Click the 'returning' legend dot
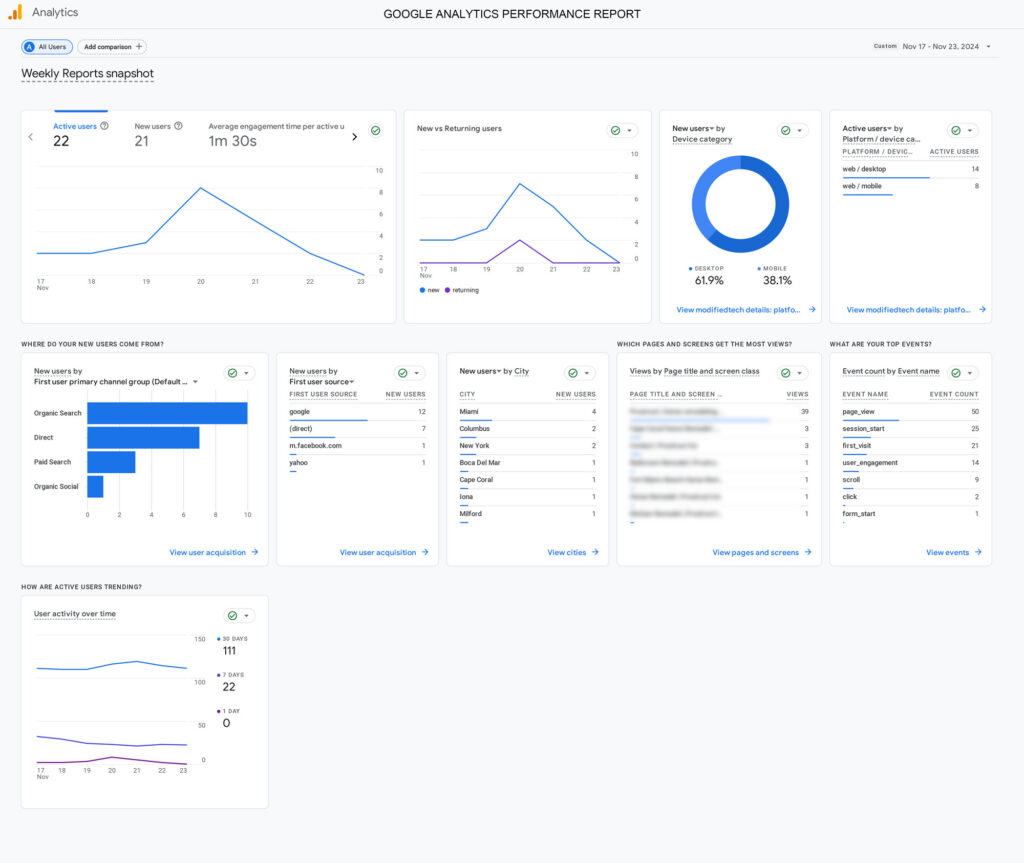 point(447,290)
